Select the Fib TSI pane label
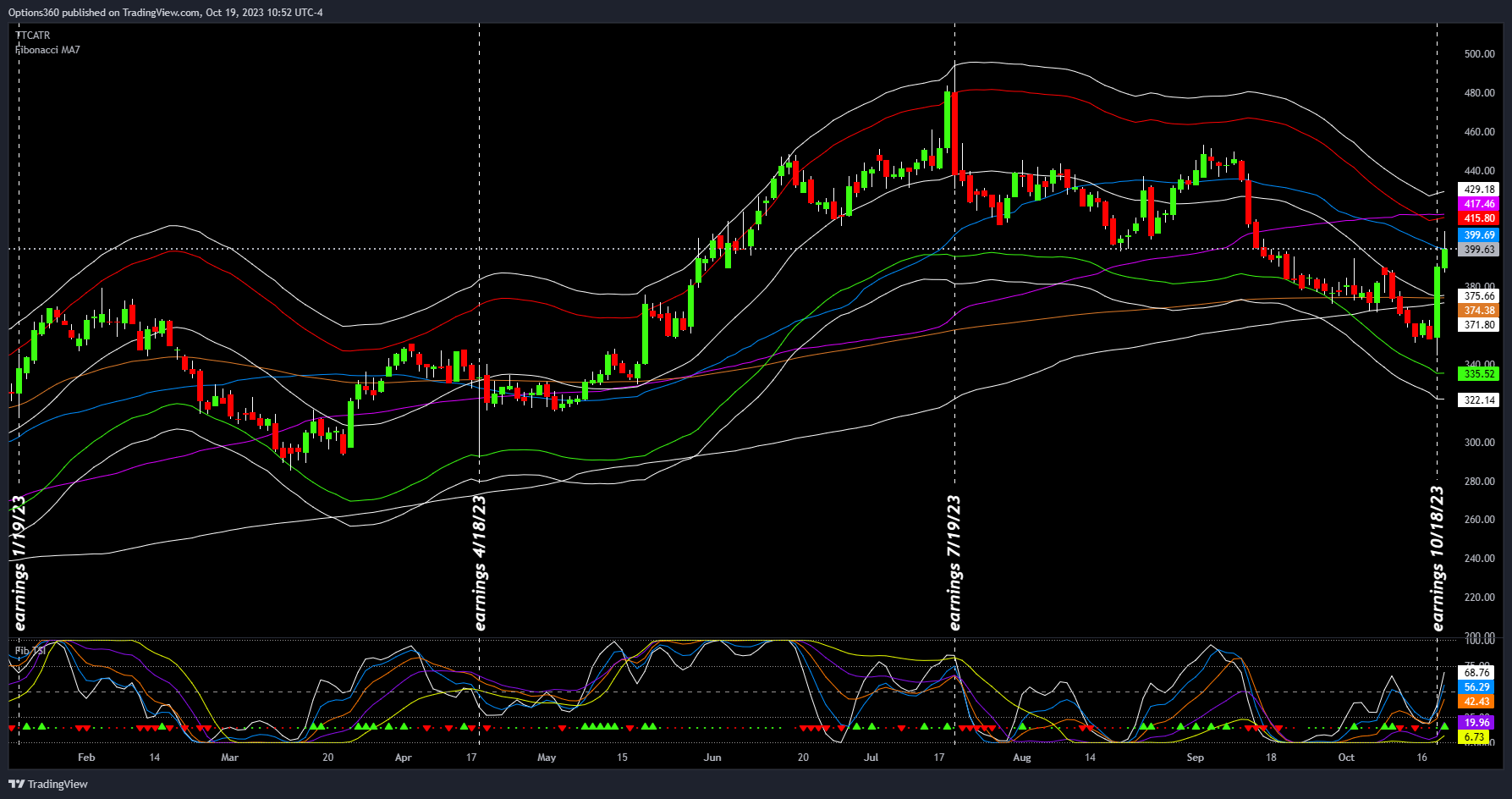The width and height of the screenshot is (1512, 799). pos(30,651)
